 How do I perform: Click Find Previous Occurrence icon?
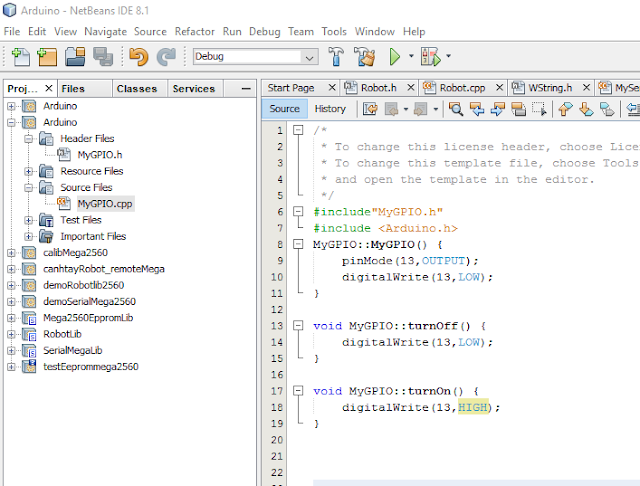[x=476, y=109]
